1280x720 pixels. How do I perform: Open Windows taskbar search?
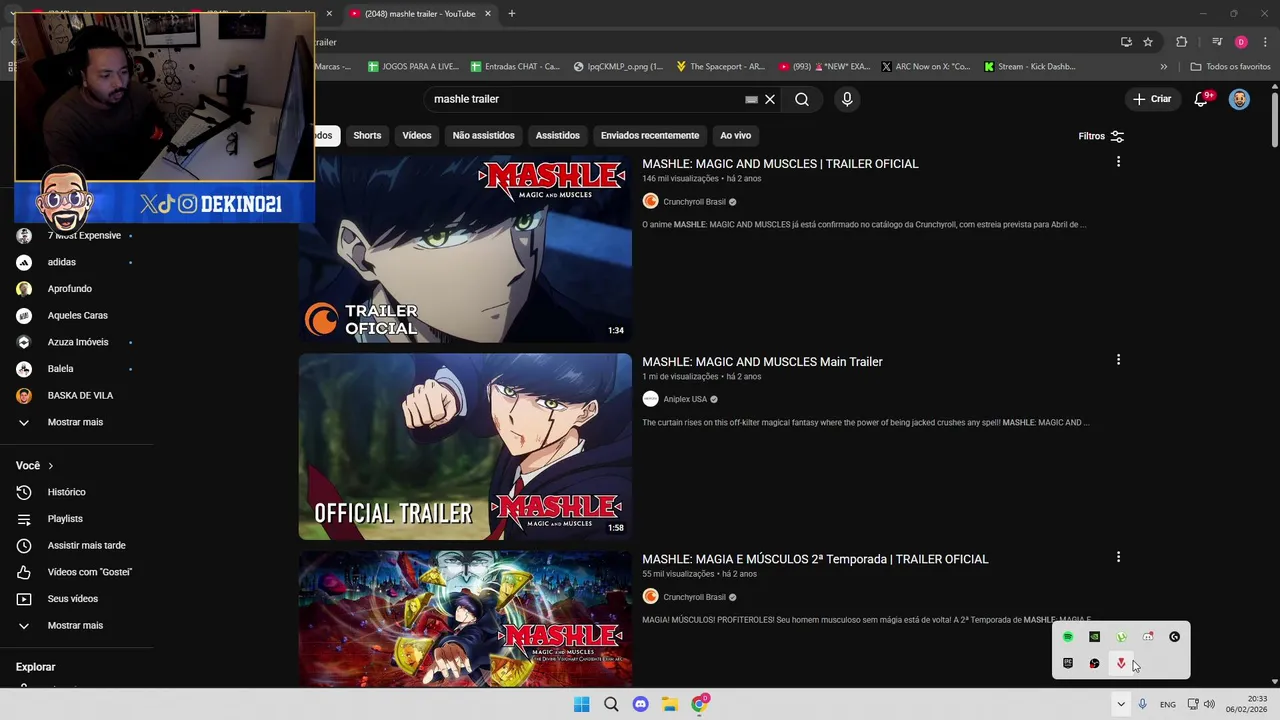click(x=611, y=704)
